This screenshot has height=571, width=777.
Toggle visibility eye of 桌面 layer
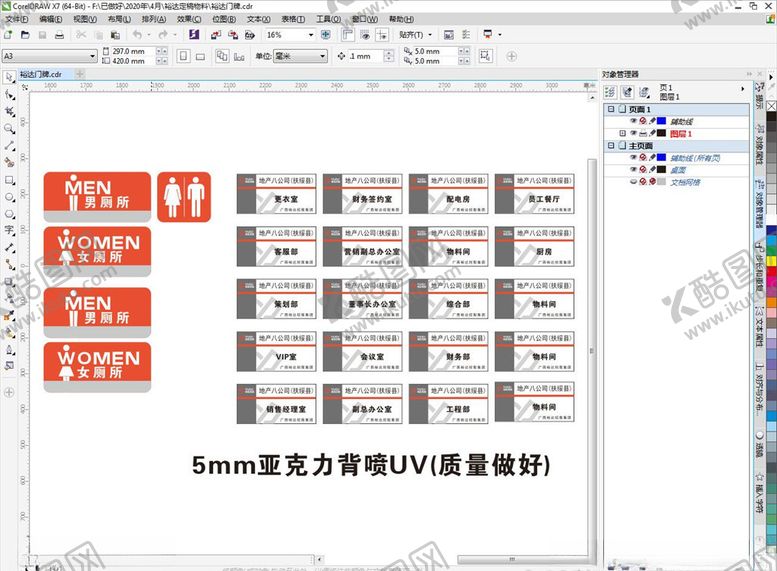tap(633, 170)
